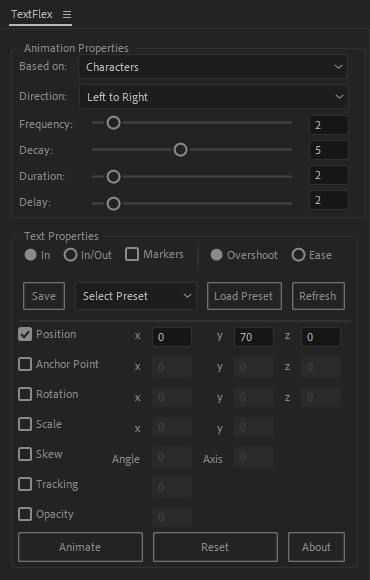The width and height of the screenshot is (370, 580).
Task: Click the Delay slider handle
Action: click(x=114, y=203)
